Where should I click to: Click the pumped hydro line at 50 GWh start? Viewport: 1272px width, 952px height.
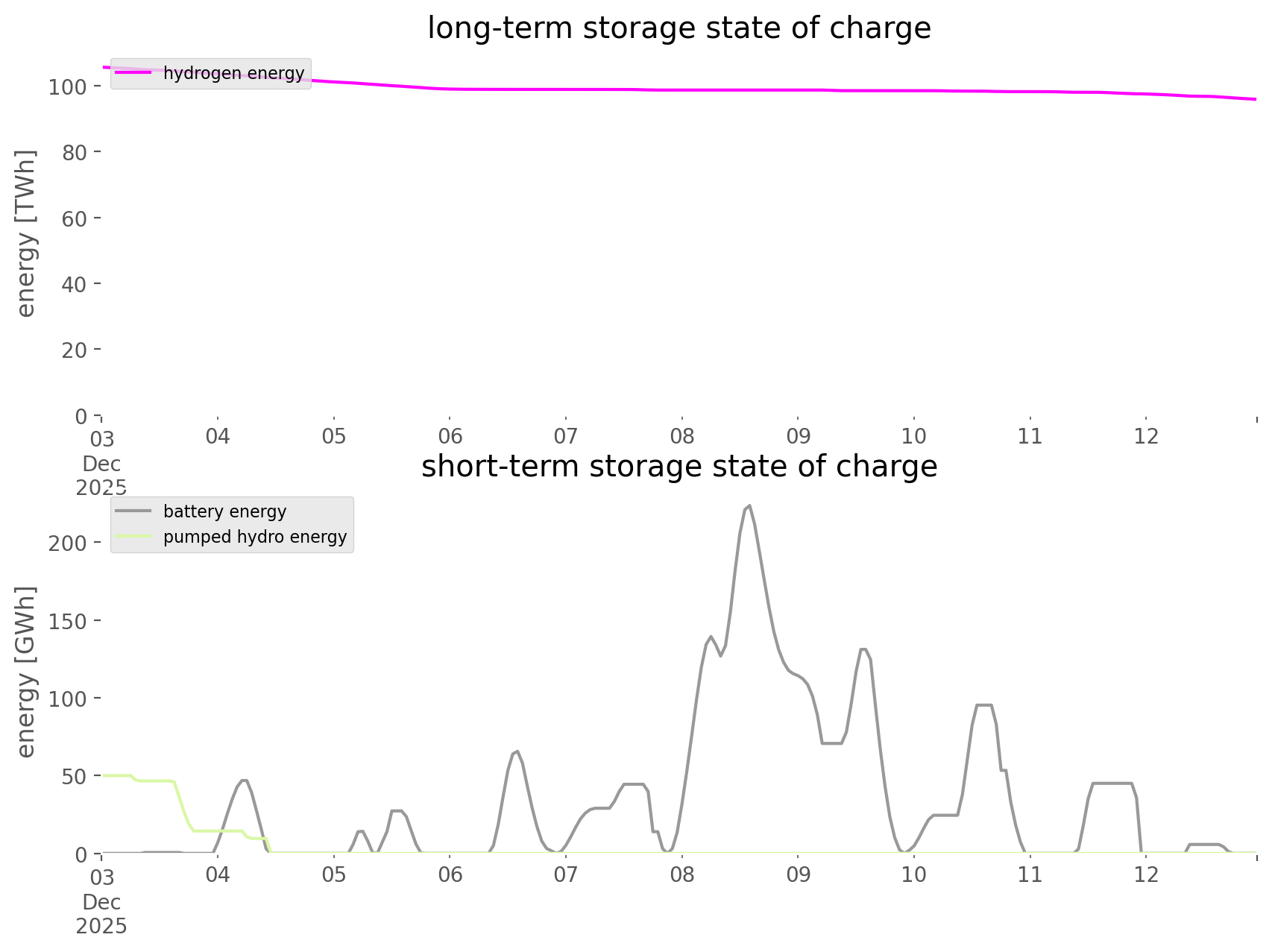pos(116,776)
